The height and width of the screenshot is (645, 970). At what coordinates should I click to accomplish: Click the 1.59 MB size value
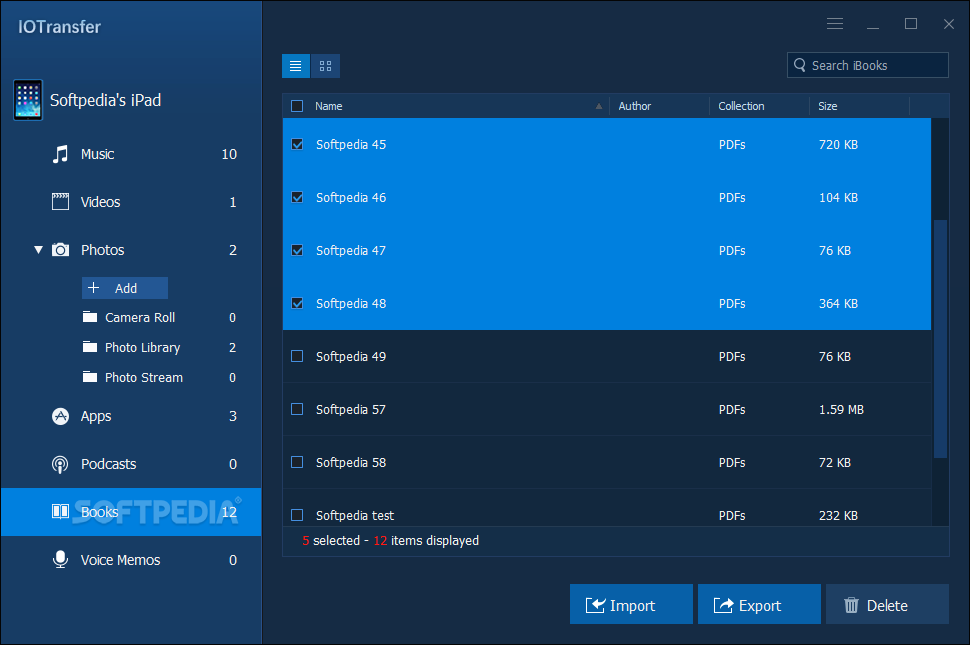841,409
